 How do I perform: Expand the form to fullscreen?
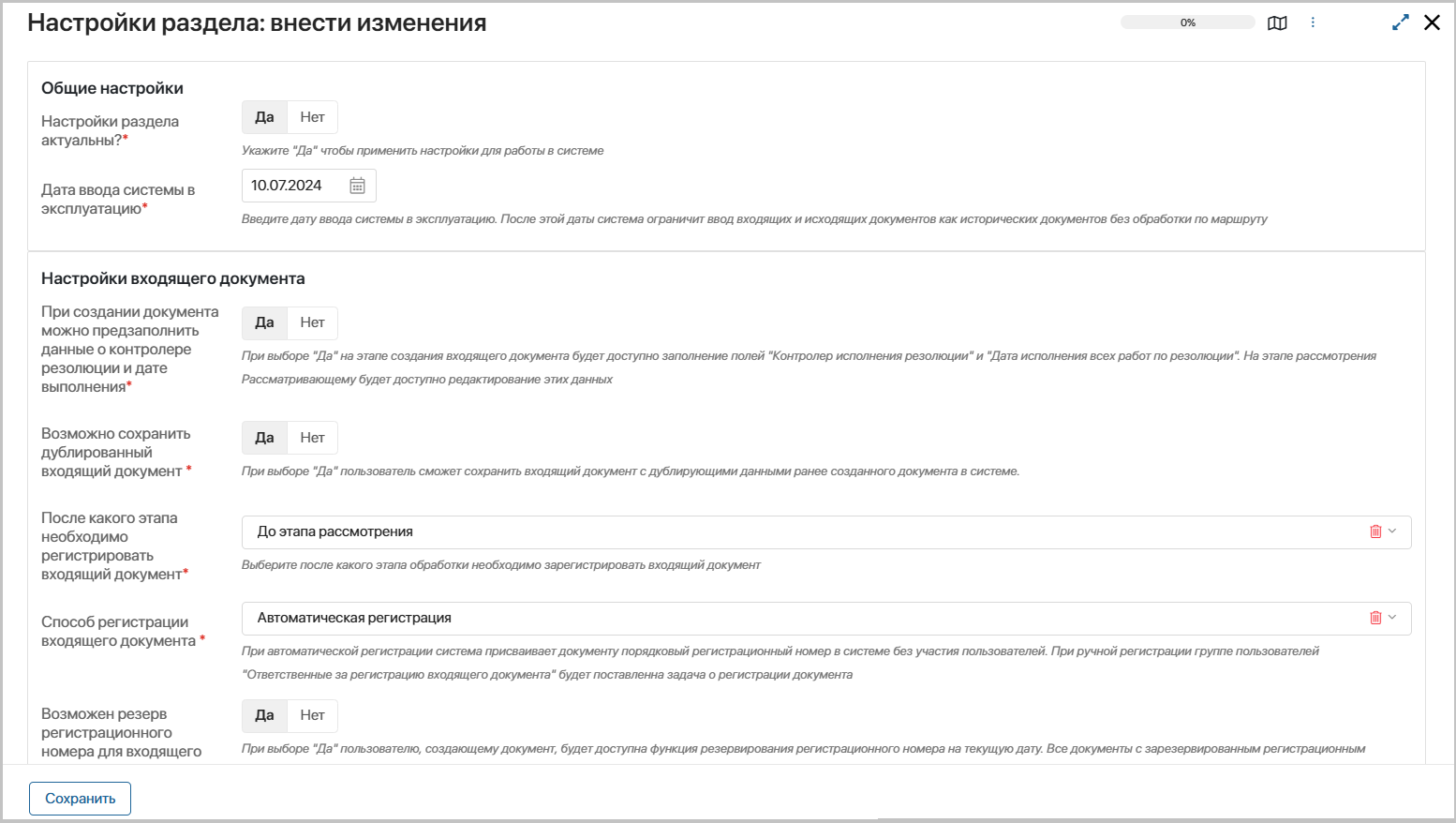[x=1401, y=22]
